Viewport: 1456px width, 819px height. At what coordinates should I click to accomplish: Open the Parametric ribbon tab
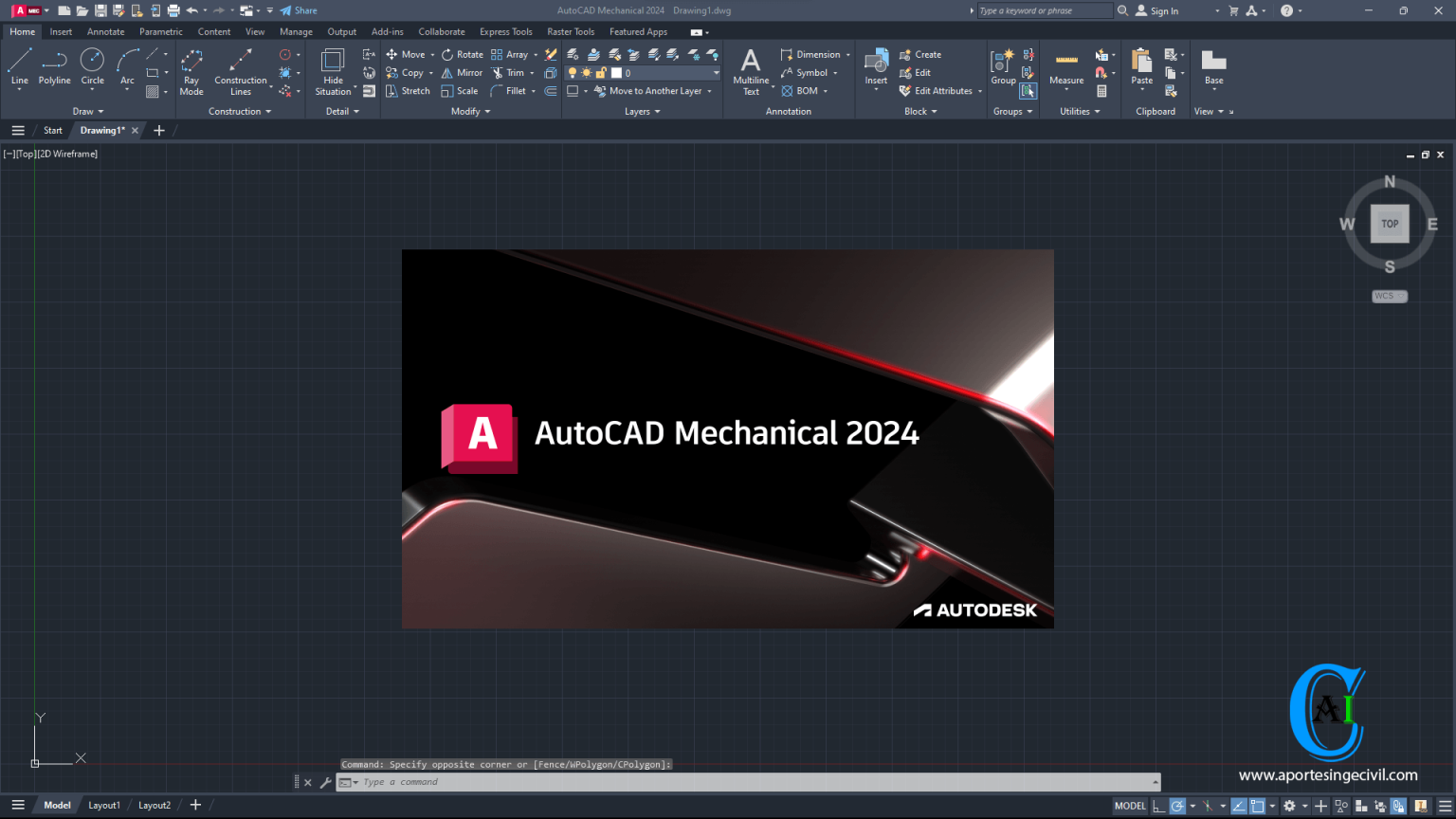[x=160, y=31]
